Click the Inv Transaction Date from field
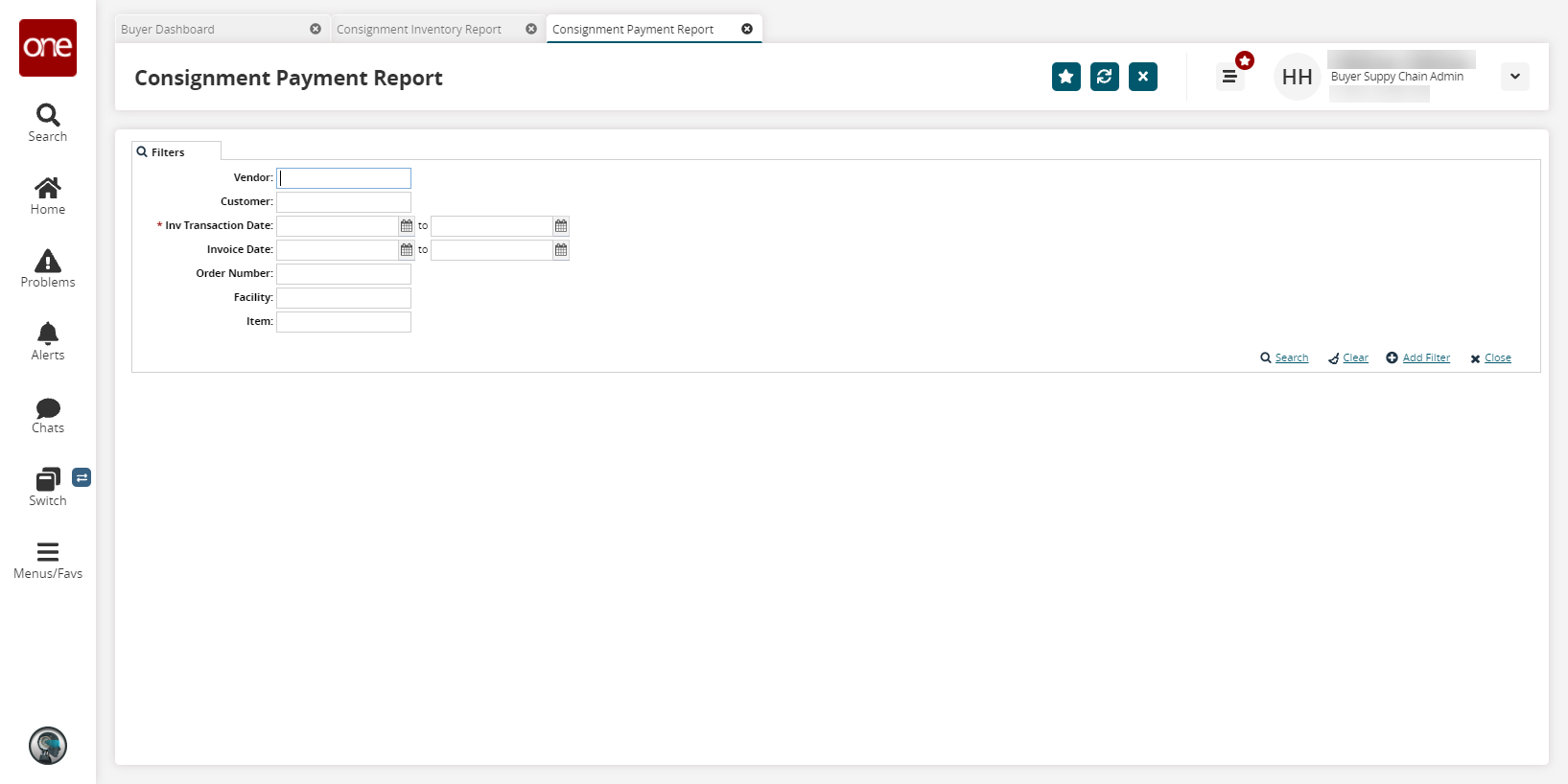1568x784 pixels. pyautogui.click(x=338, y=226)
